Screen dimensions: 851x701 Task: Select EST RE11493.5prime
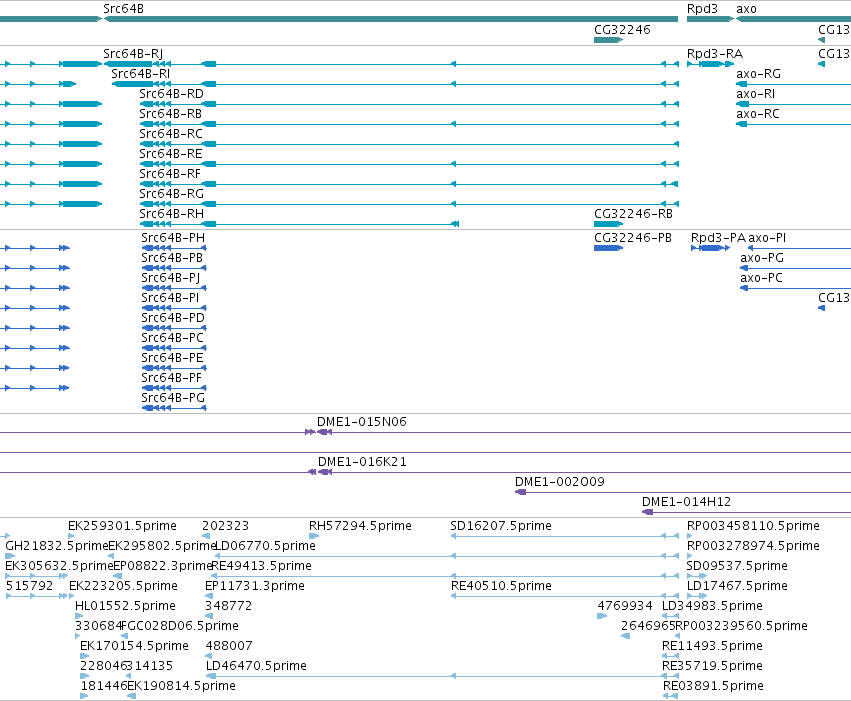[x=713, y=647]
